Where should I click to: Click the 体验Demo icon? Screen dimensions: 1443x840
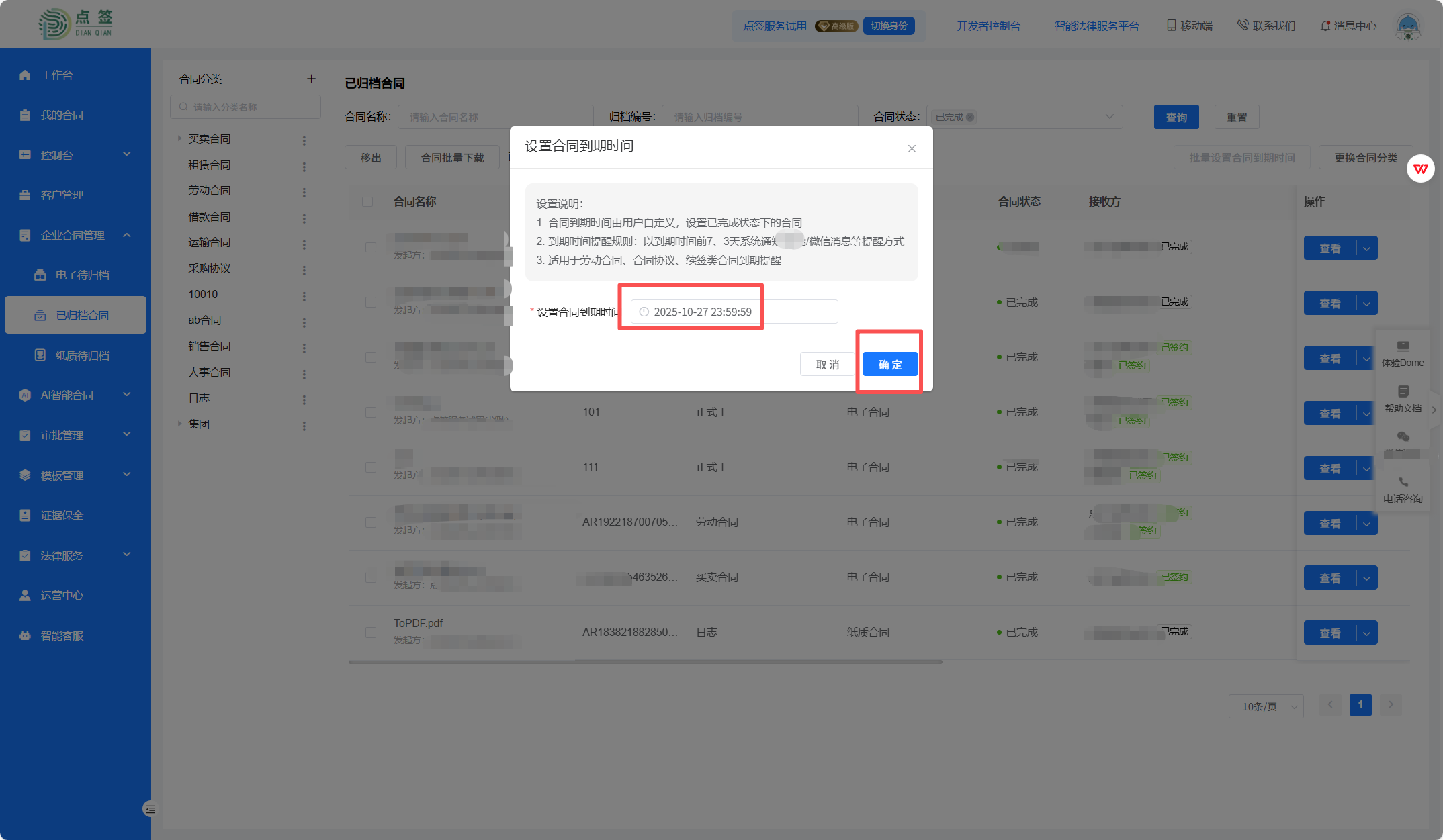click(1403, 346)
